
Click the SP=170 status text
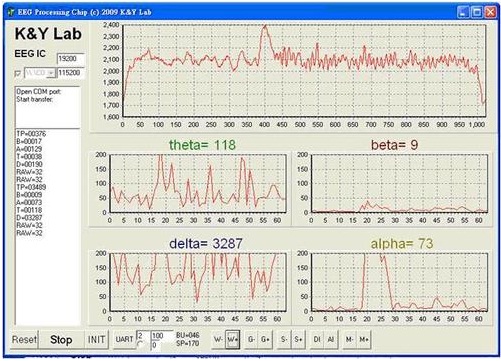click(x=188, y=343)
